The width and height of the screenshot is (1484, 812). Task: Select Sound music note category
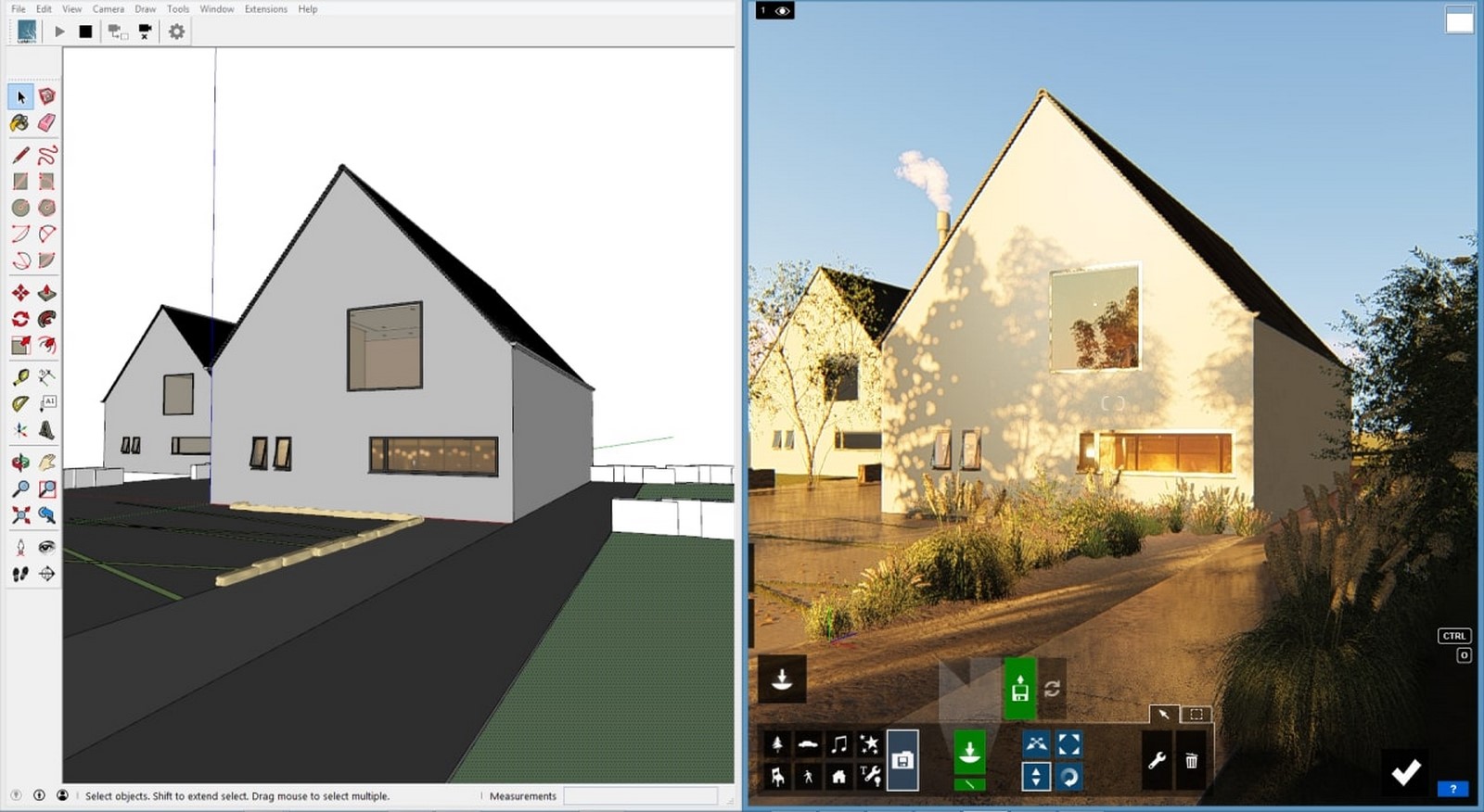pos(838,744)
